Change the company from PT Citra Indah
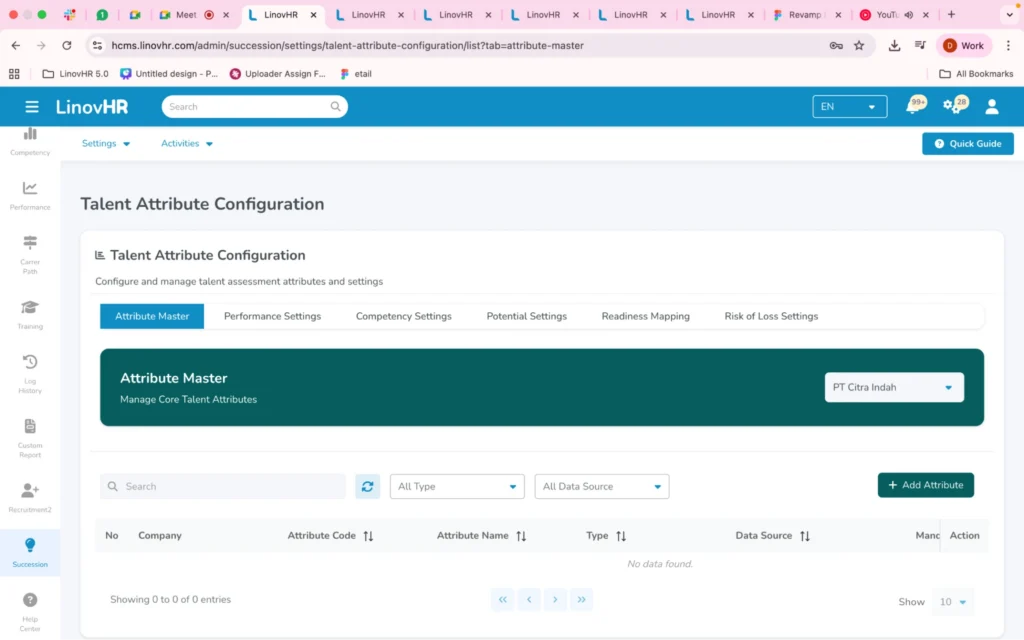The image size is (1024, 640). pos(893,387)
